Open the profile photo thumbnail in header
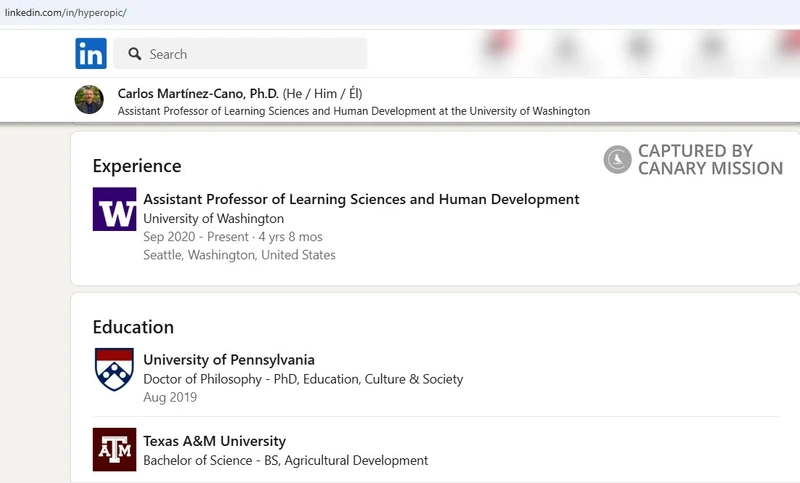The width and height of the screenshot is (800, 483). coord(89,99)
